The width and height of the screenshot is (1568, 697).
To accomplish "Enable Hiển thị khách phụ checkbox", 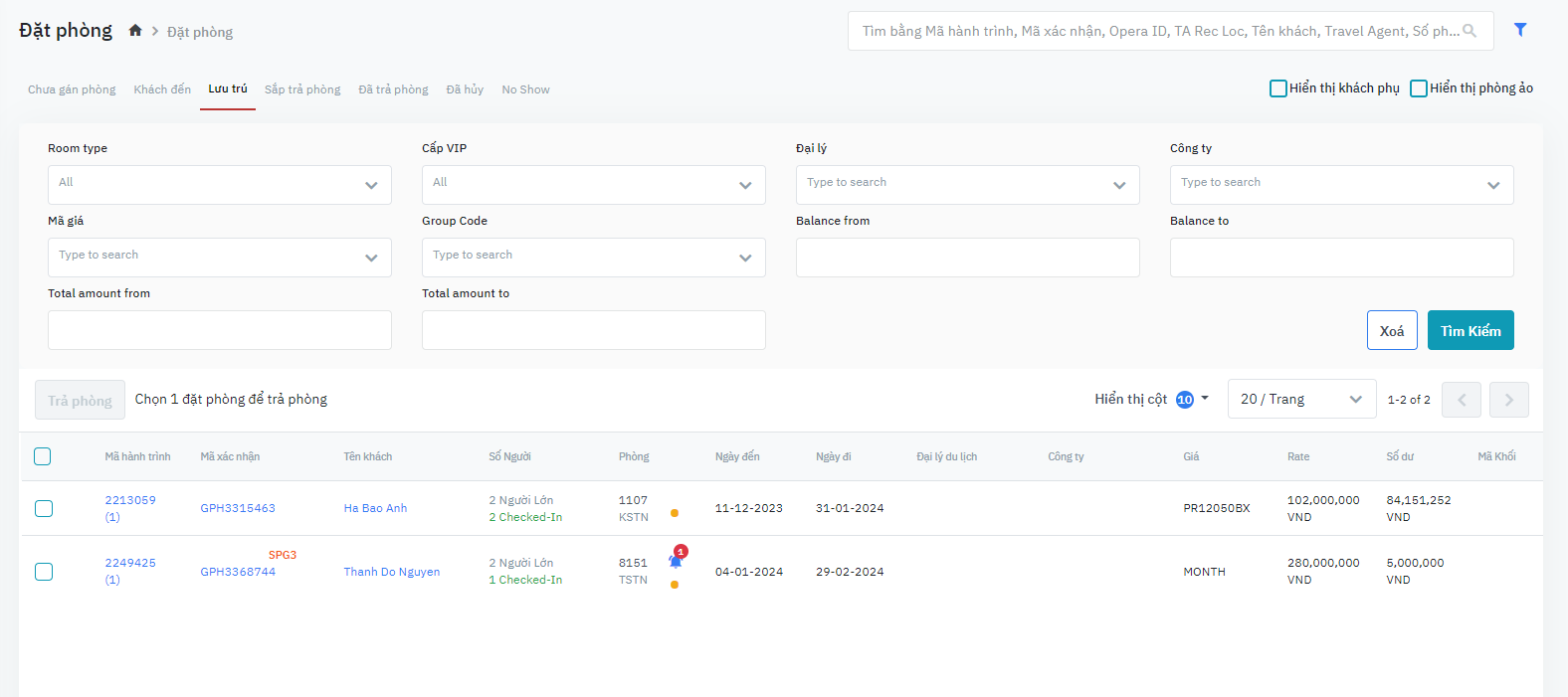I will point(1278,88).
